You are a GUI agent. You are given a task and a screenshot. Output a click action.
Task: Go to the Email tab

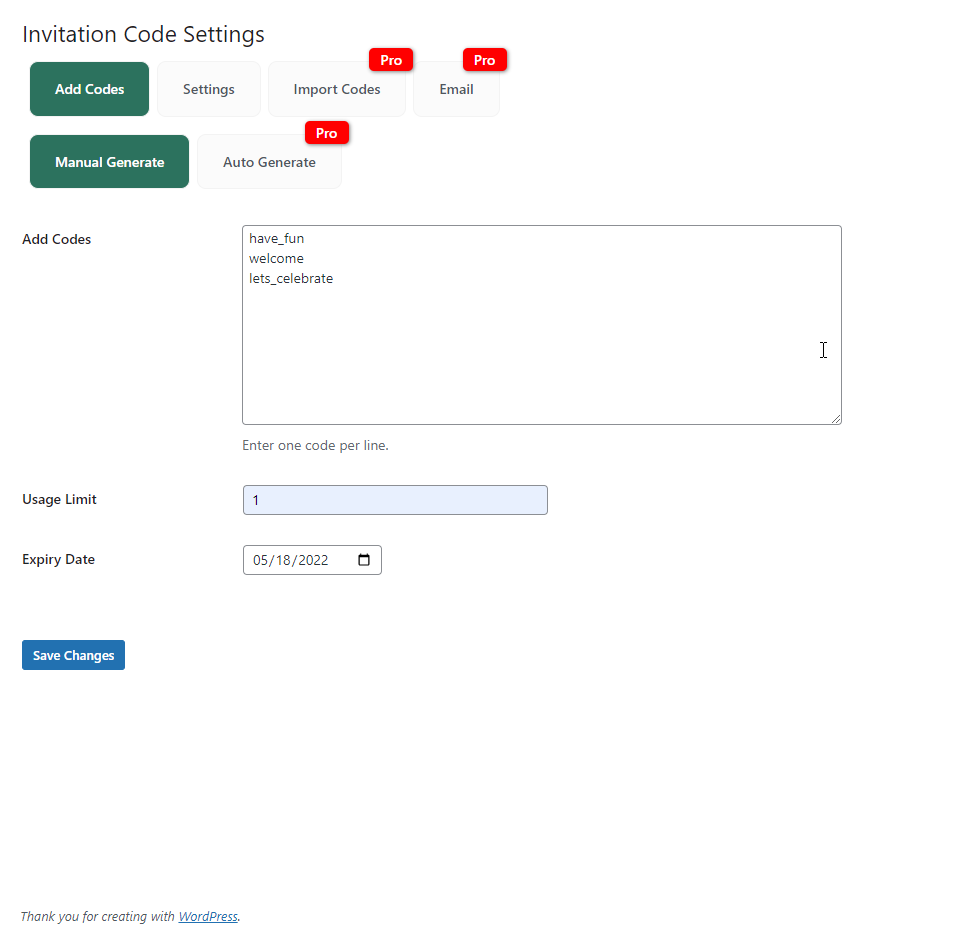(x=456, y=89)
